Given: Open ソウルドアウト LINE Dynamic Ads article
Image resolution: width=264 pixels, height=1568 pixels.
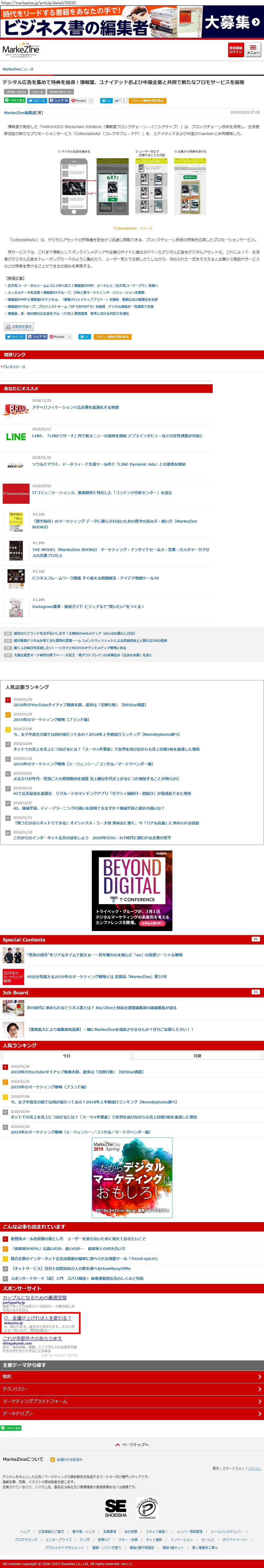Looking at the screenshot, I should click(x=109, y=464).
